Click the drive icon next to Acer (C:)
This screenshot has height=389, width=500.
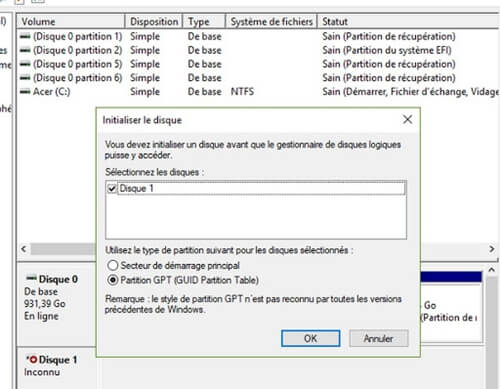point(25,92)
